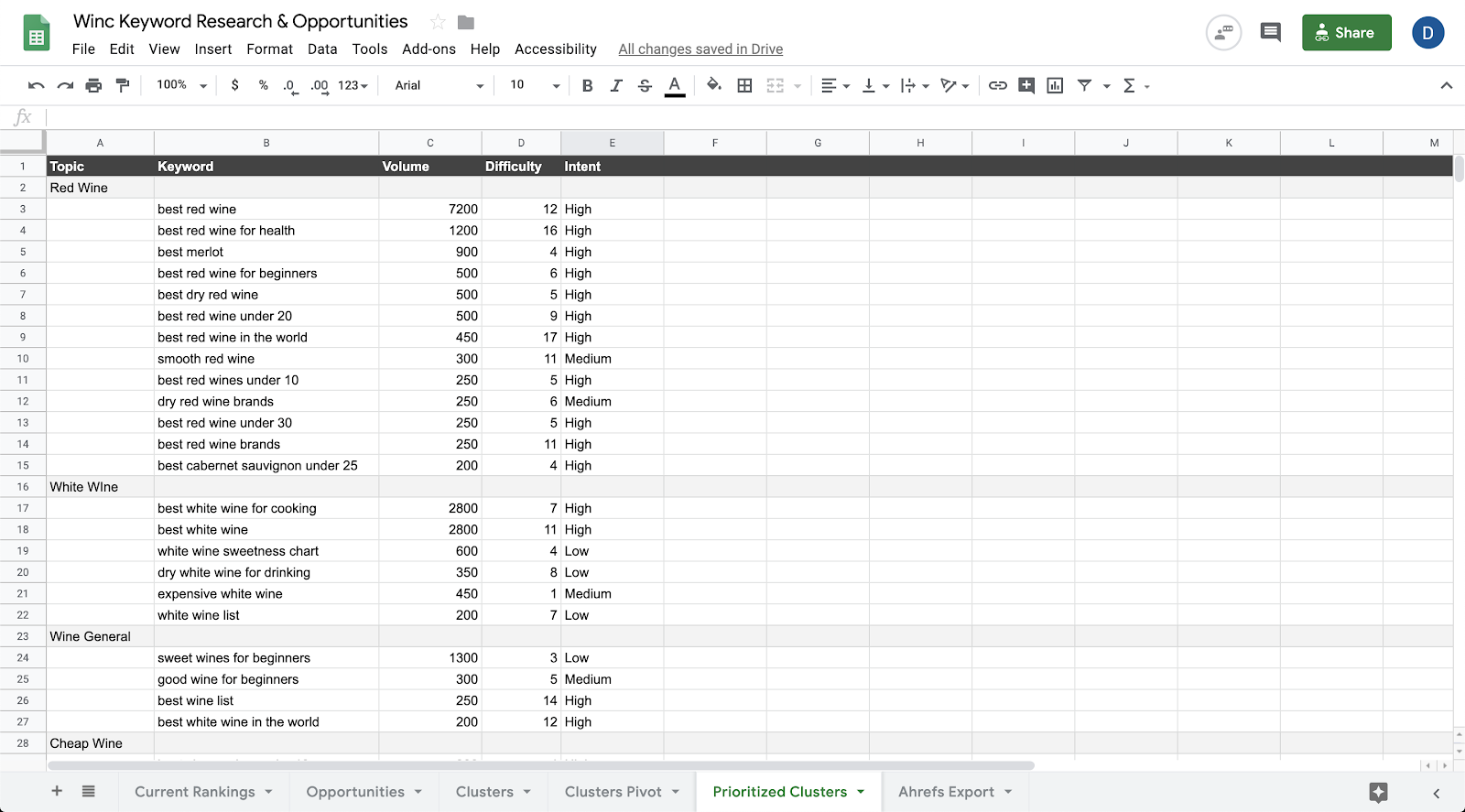This screenshot has height=812, width=1465.
Task: Open the Accessibility menu
Action: pyautogui.click(x=556, y=49)
